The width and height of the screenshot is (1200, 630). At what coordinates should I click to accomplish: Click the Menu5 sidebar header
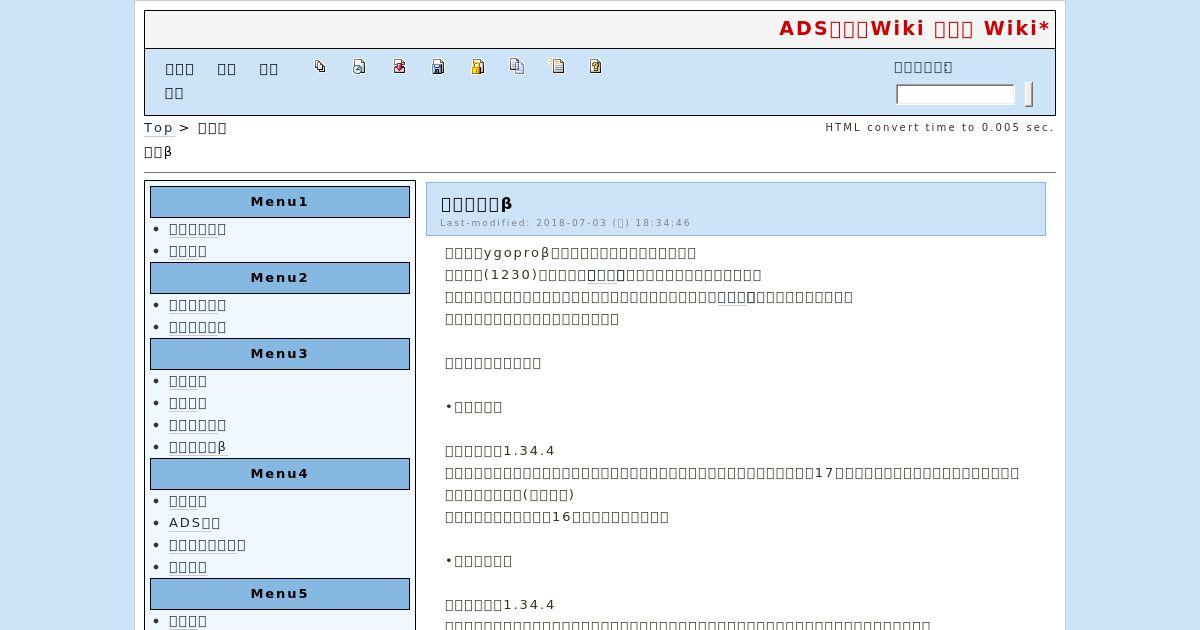point(280,594)
